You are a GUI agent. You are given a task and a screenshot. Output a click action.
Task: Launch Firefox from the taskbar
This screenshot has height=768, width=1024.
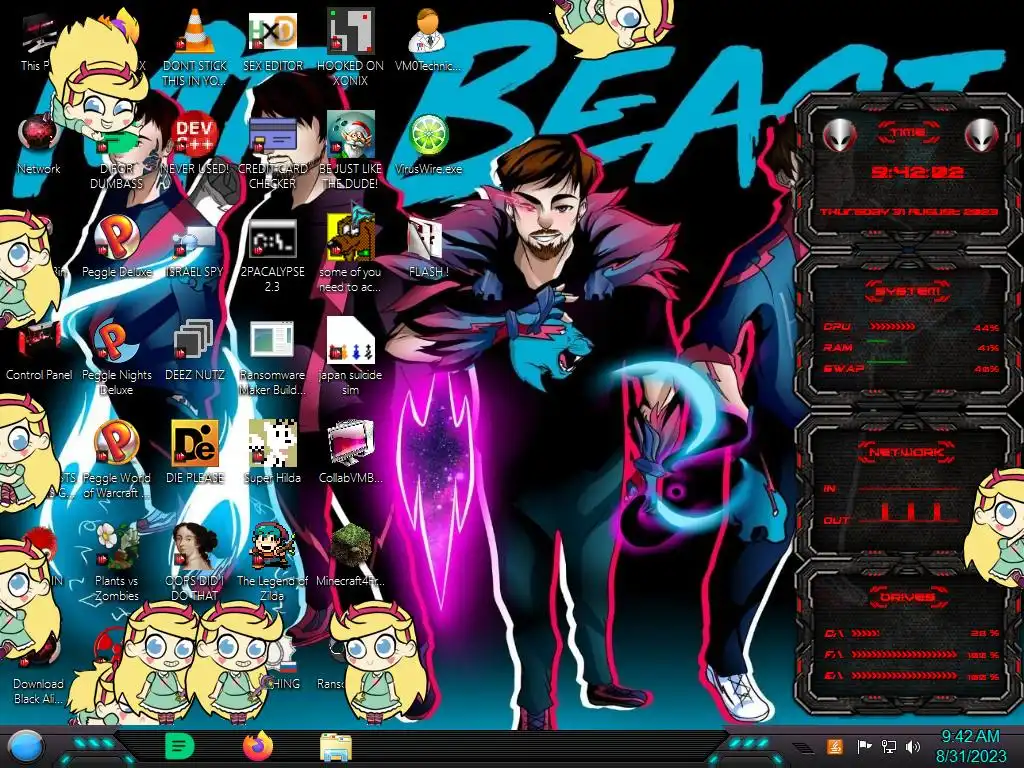(257, 746)
